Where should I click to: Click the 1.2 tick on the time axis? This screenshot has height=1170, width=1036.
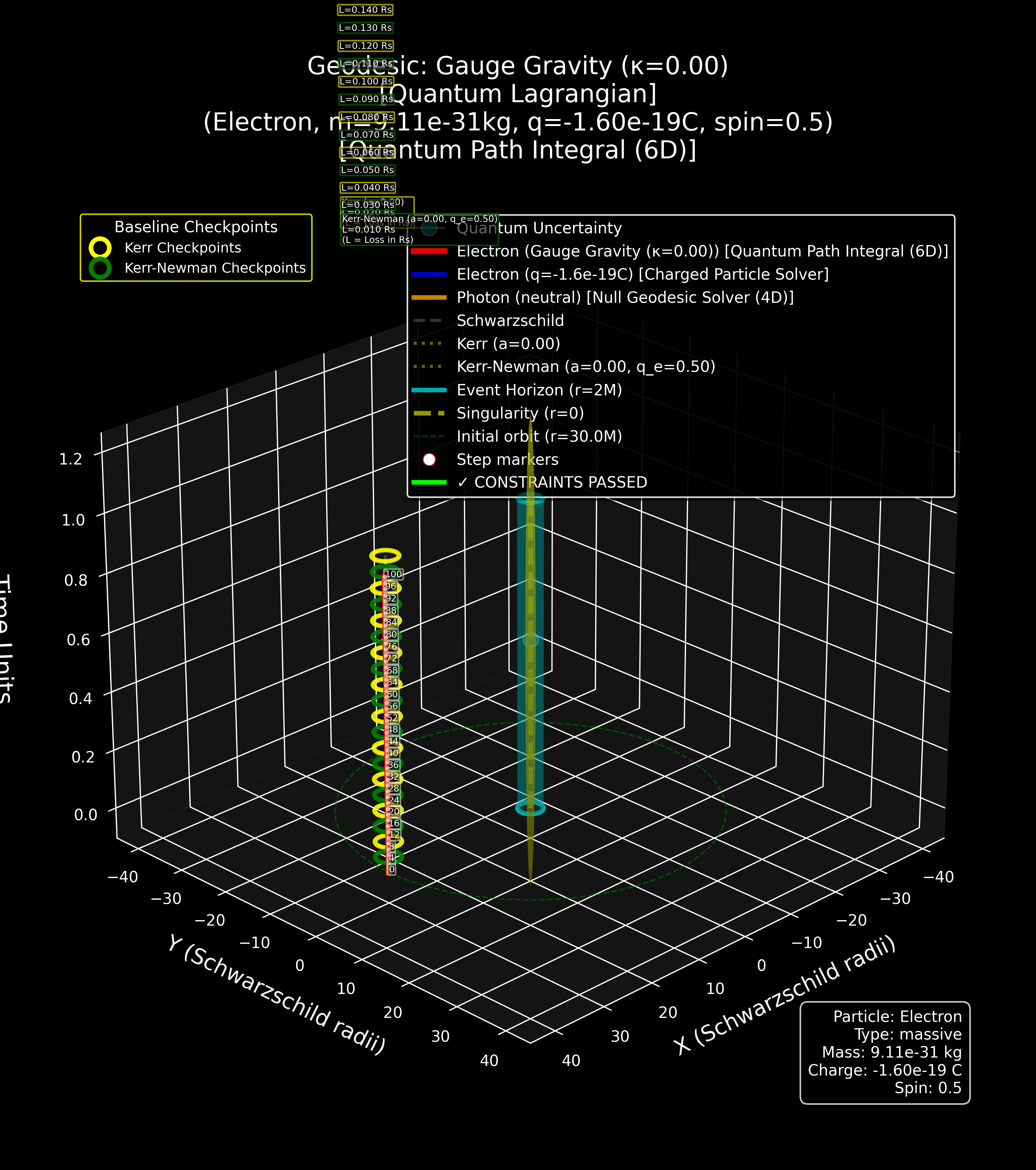pyautogui.click(x=72, y=459)
